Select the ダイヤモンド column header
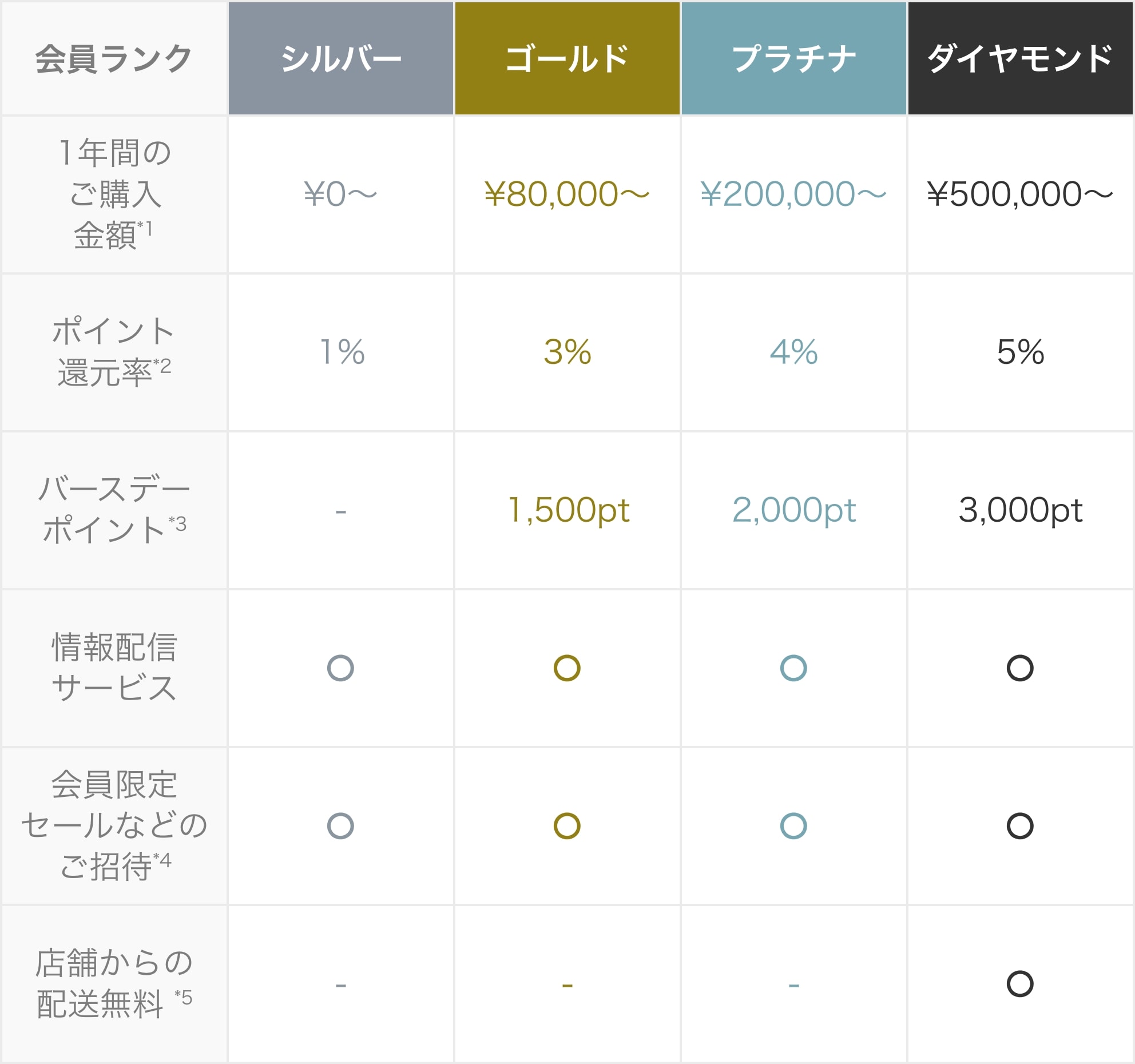This screenshot has width=1135, height=1064. click(x=1020, y=58)
